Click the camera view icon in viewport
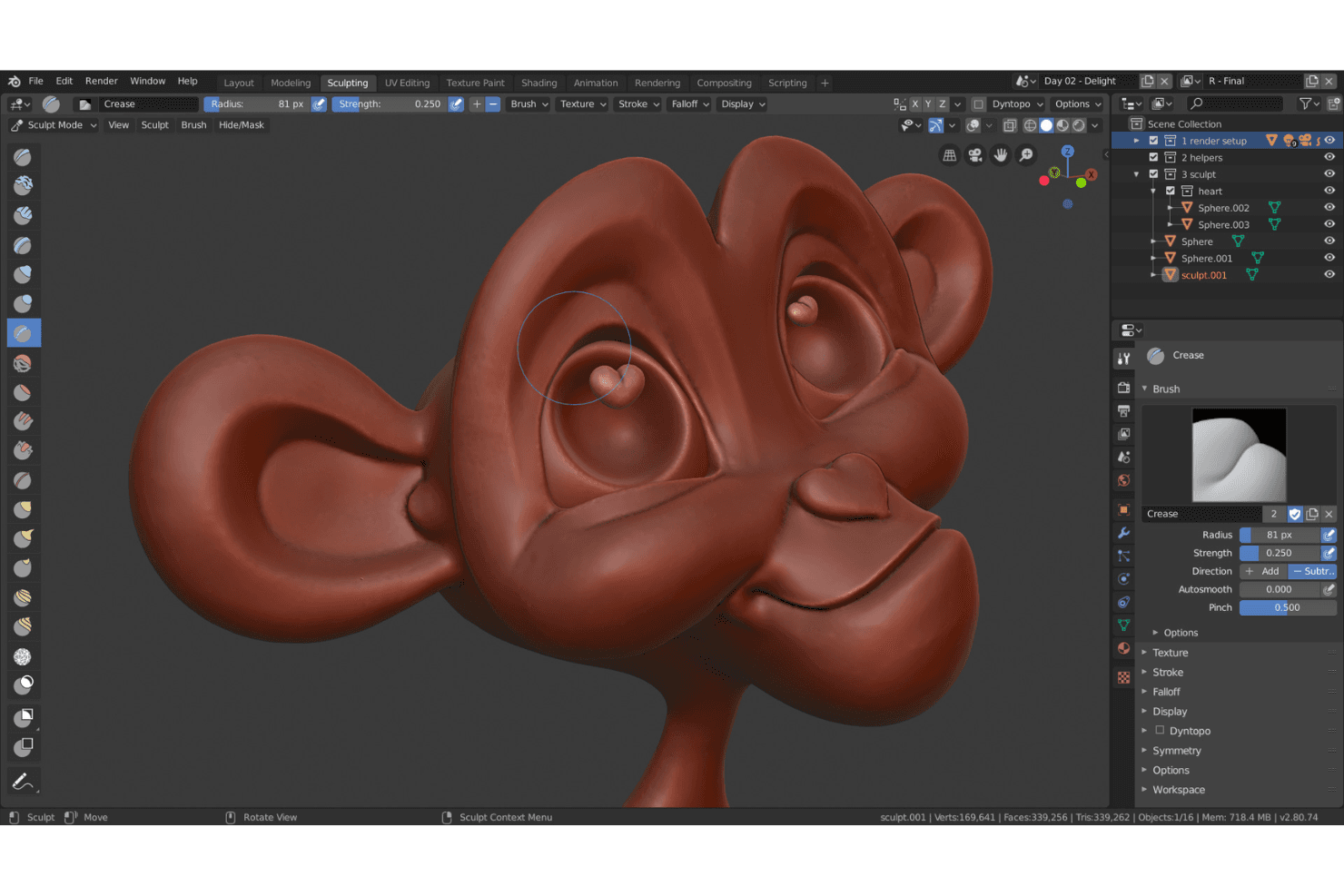1344x896 pixels. (x=974, y=155)
